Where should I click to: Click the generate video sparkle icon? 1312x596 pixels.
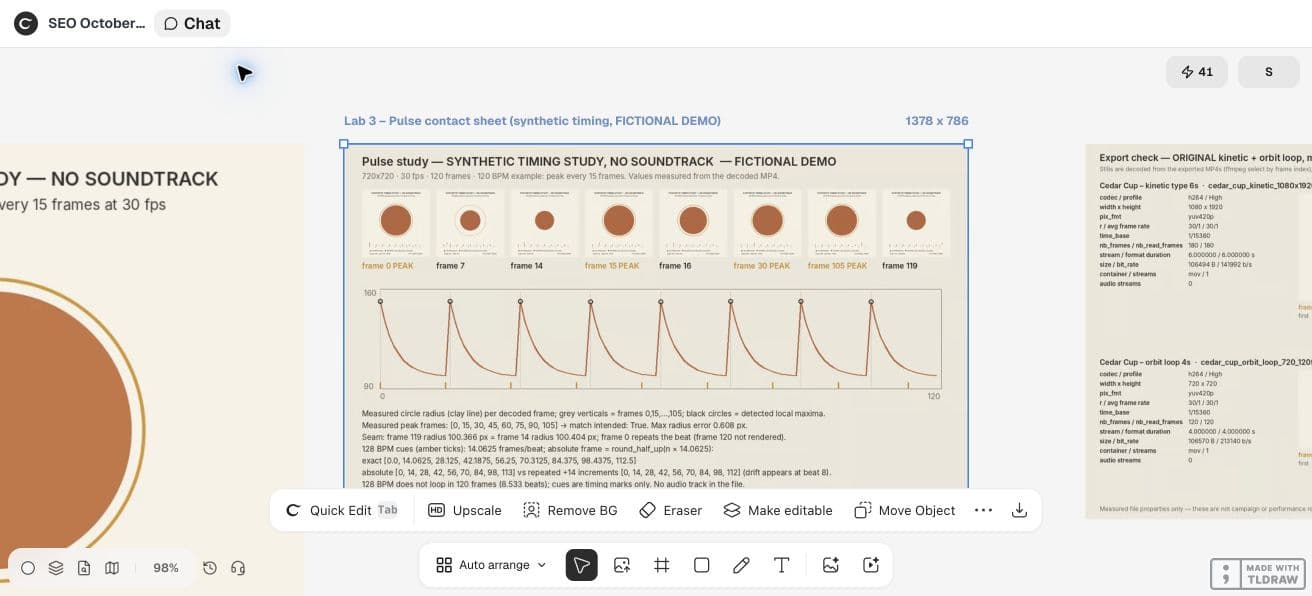[x=871, y=565]
